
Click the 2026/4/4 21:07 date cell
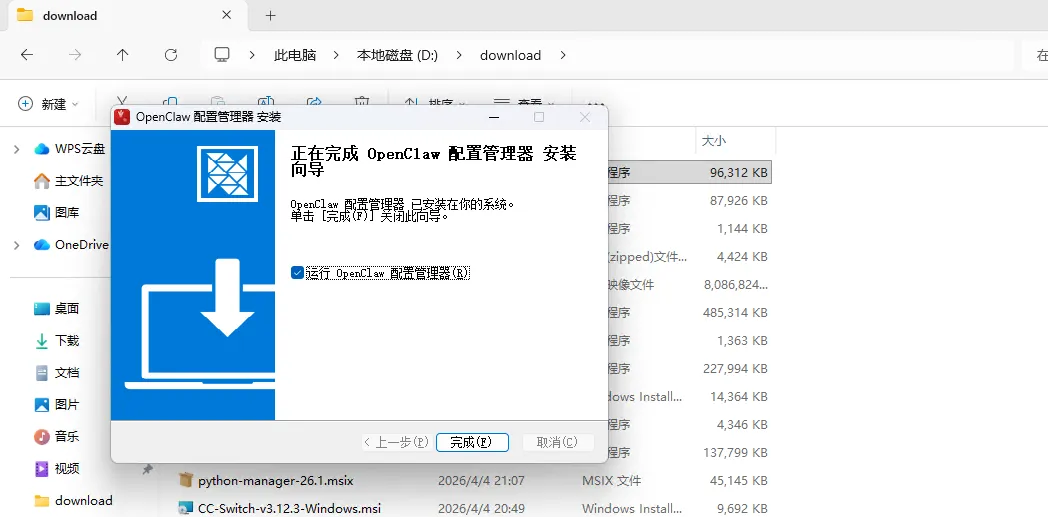(481, 481)
